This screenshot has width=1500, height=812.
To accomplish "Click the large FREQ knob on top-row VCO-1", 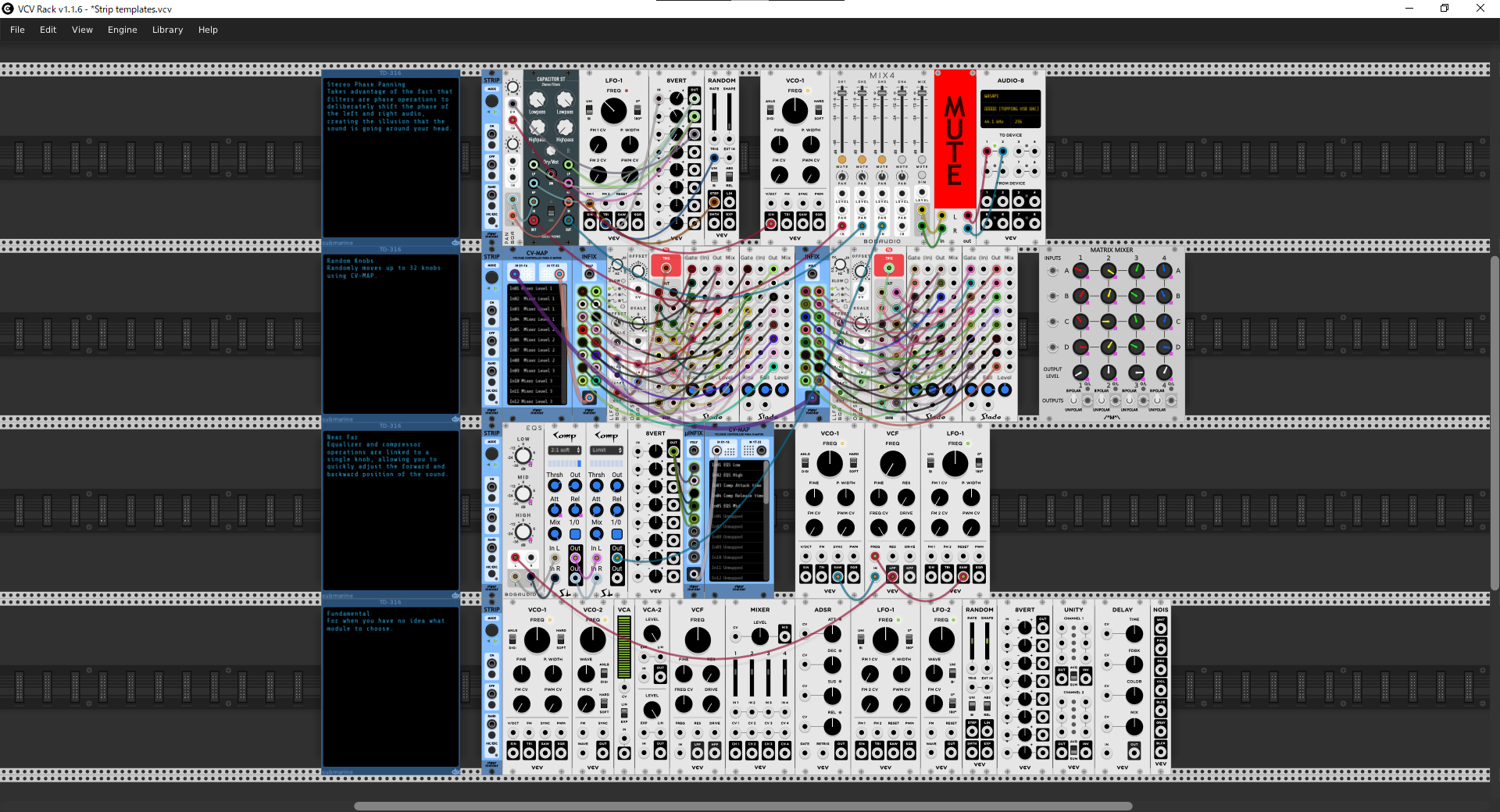I will 795,111.
